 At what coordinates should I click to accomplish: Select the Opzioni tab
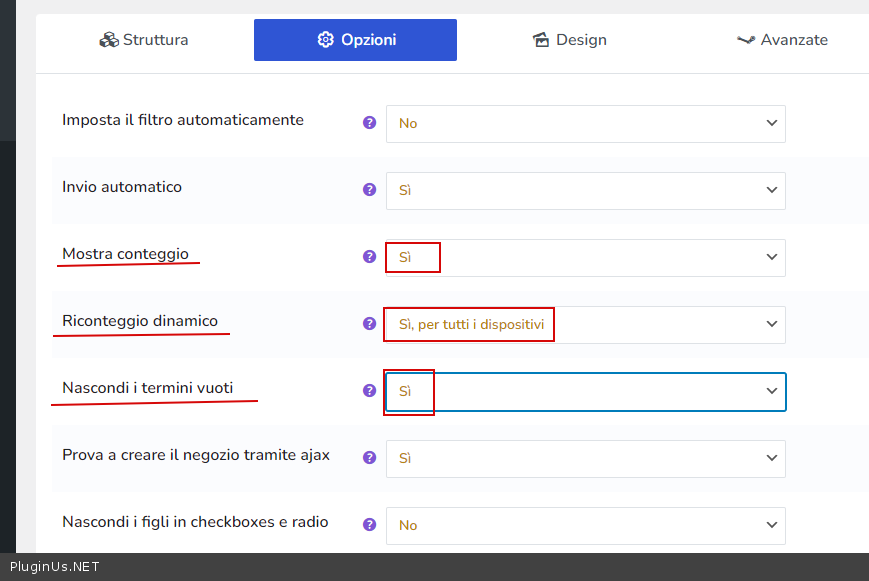point(355,40)
